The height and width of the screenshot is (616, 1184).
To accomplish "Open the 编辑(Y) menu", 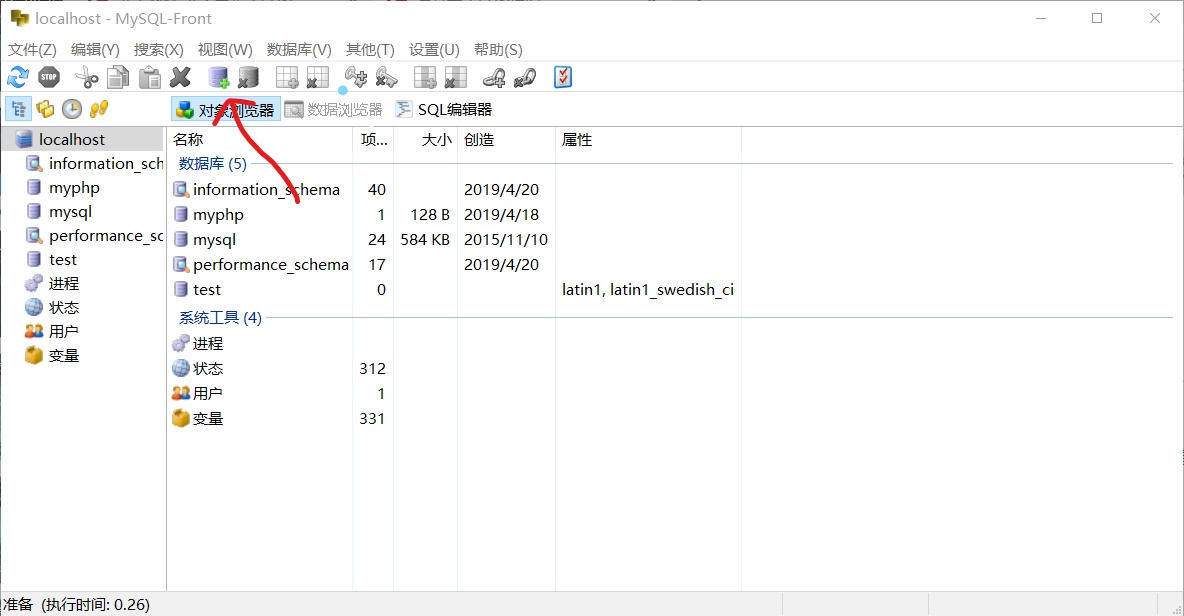I will coord(95,50).
